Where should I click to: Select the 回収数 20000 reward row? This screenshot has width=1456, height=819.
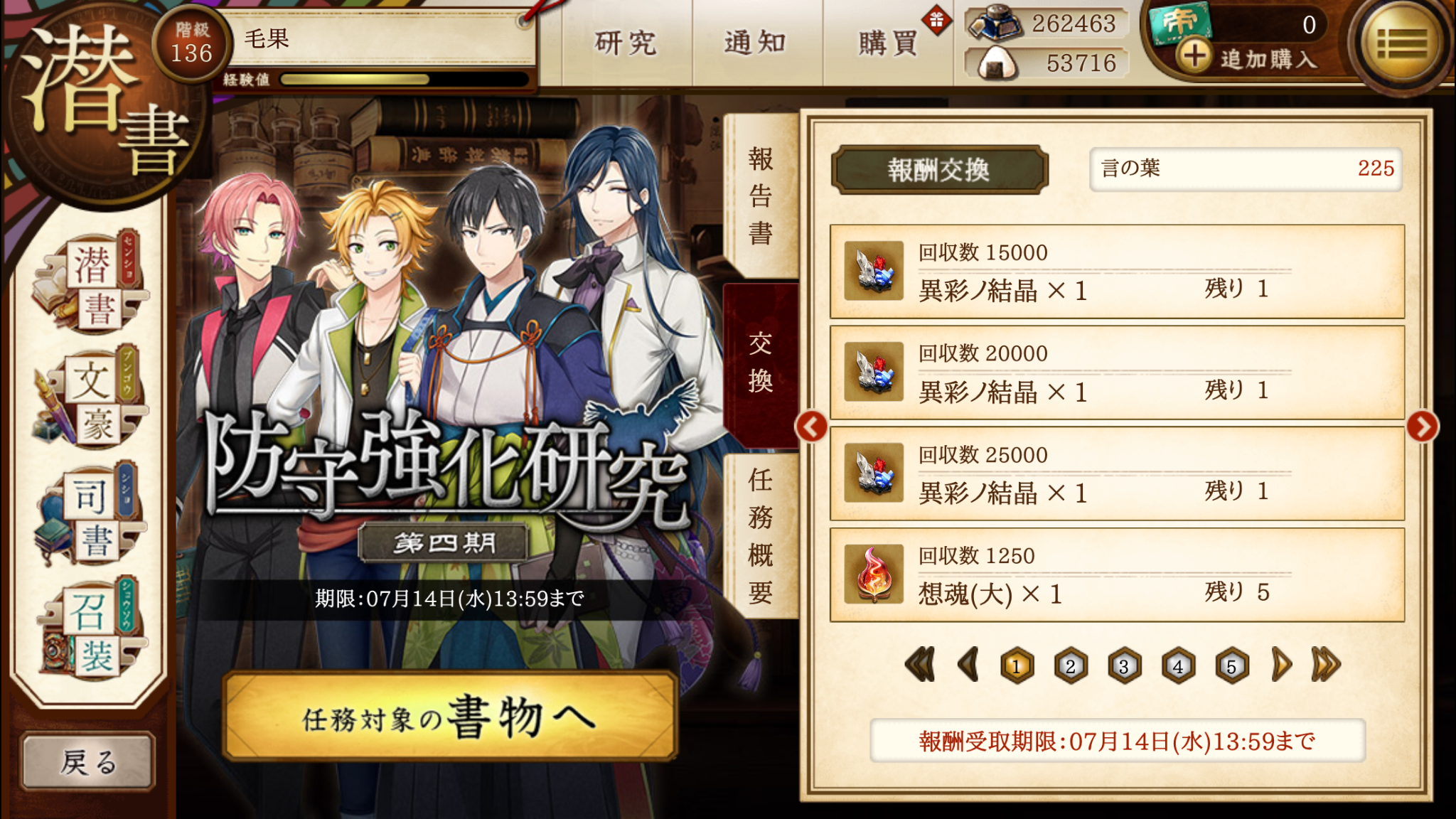point(1117,373)
